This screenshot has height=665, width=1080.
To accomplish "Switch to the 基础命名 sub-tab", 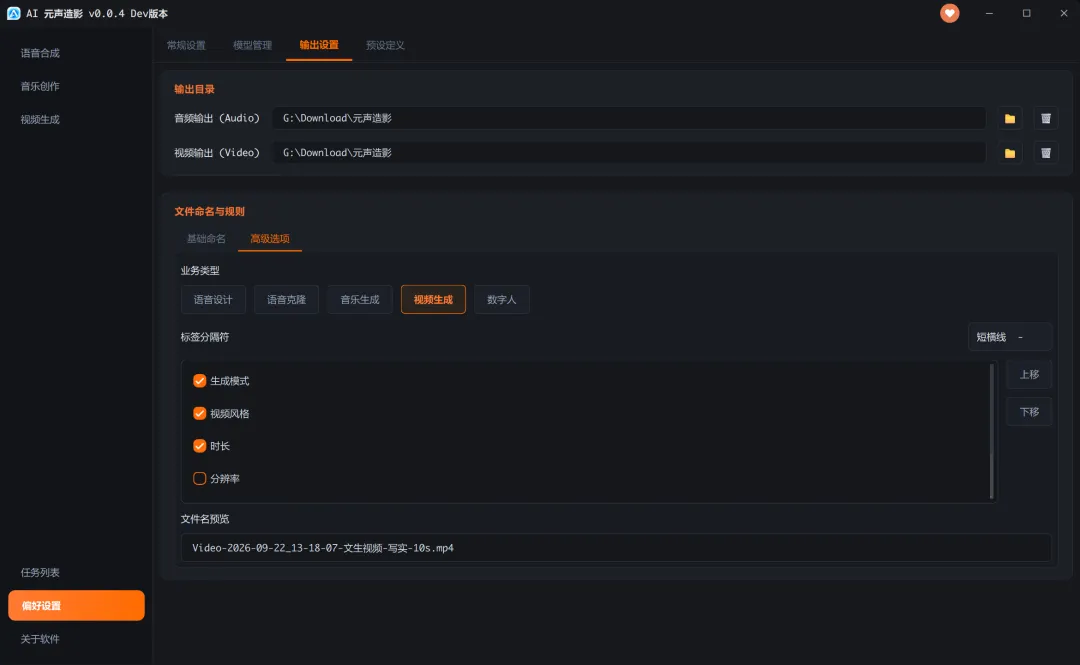I will 206,238.
